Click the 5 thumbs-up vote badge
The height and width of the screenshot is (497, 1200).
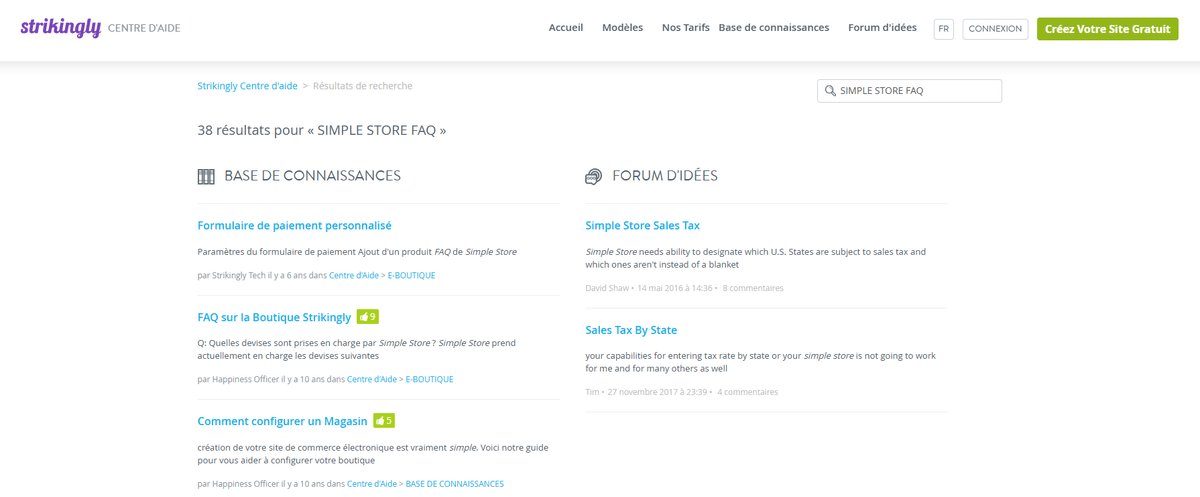pyautogui.click(x=384, y=421)
